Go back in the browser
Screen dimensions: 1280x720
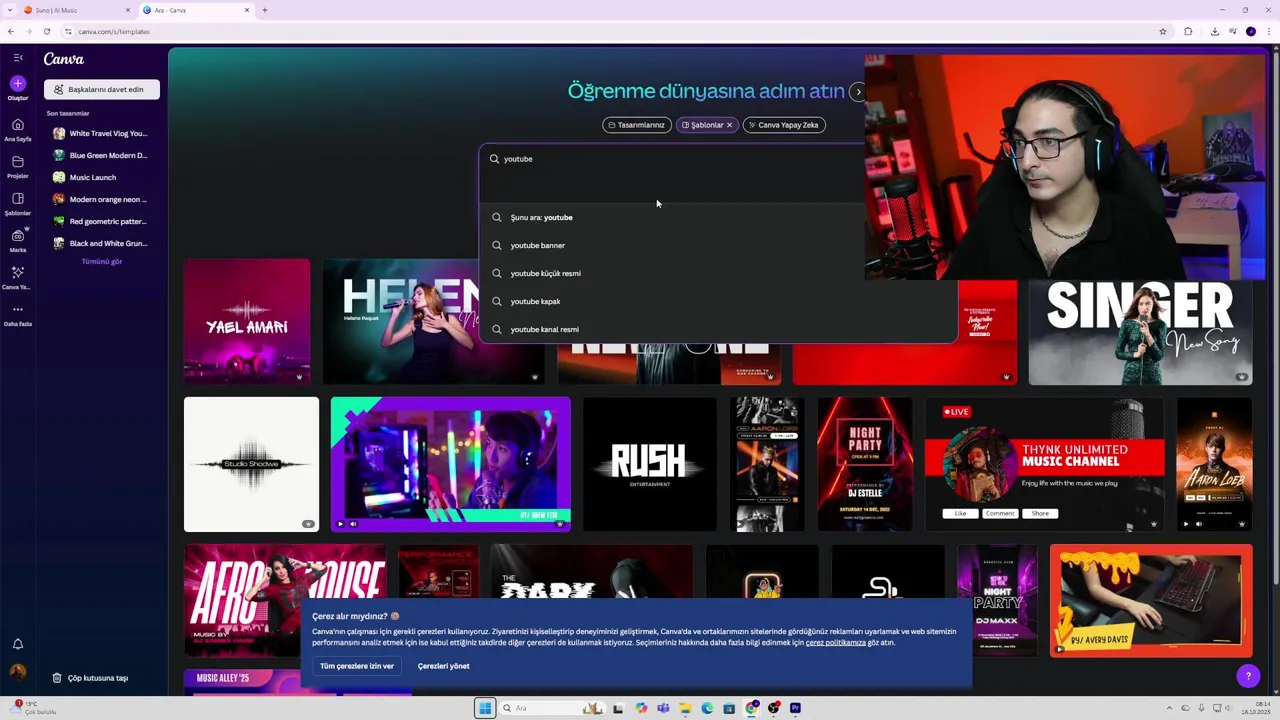(11, 31)
